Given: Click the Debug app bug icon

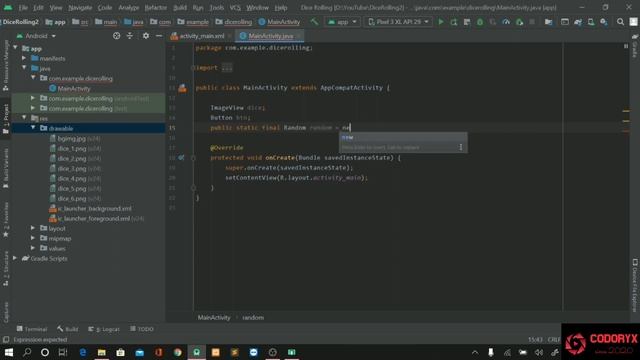Looking at the screenshot, I should 480,22.
